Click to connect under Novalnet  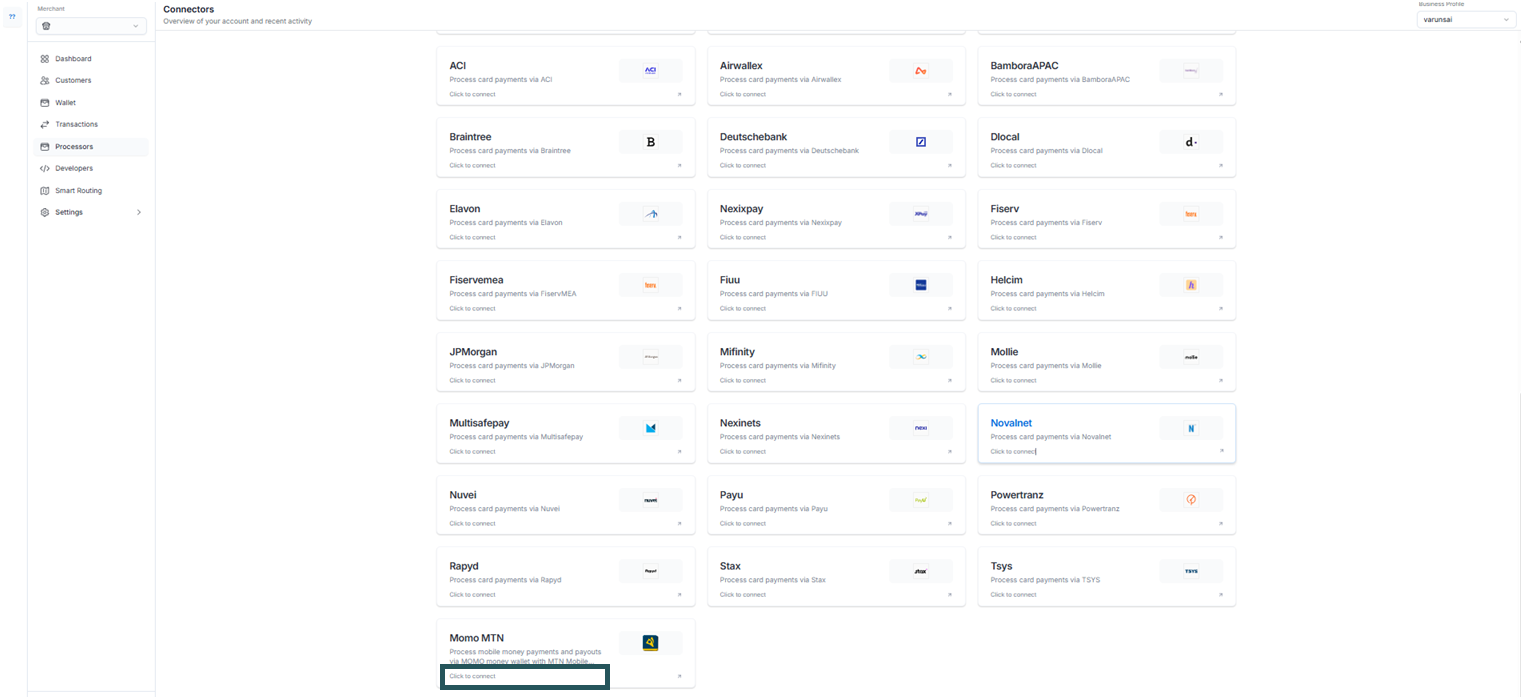(x=1013, y=452)
